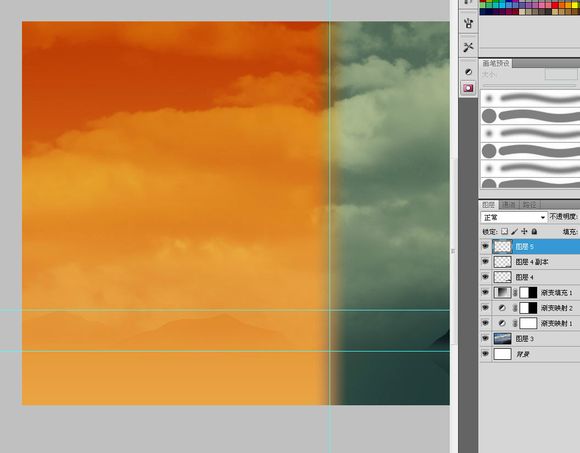This screenshot has height=453, width=580.
Task: Click the lock position move icon
Action: click(x=524, y=231)
